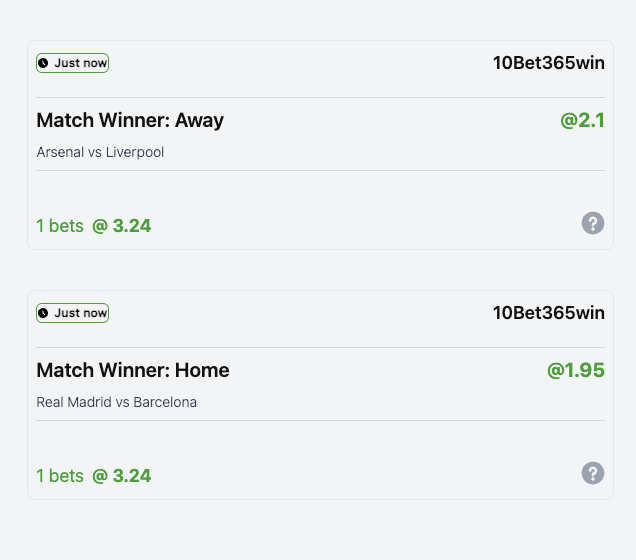Open help icon on Real Madrid vs Barcelona card
Image resolution: width=636 pixels, height=560 pixels.
(593, 473)
